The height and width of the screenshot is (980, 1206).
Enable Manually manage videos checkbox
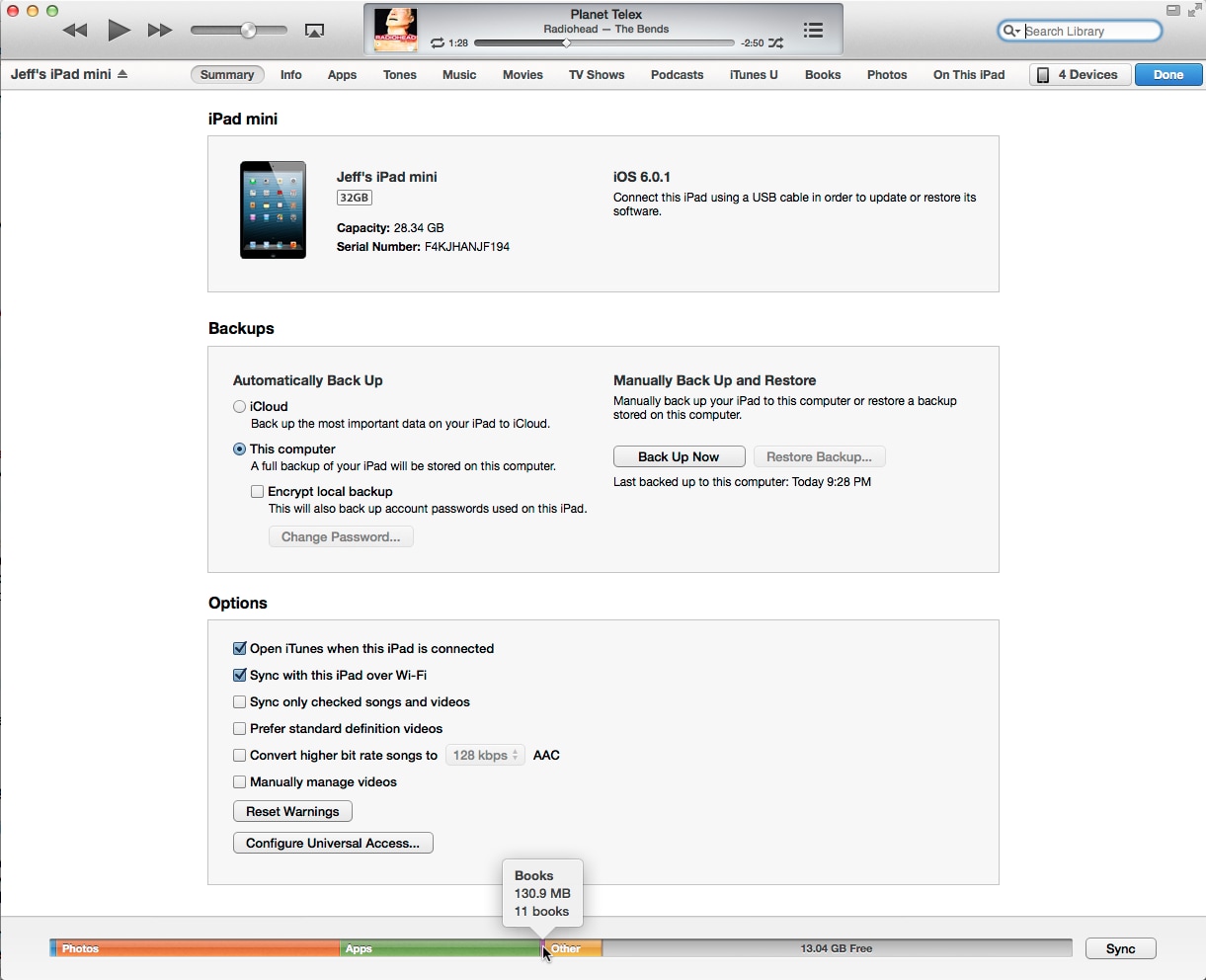(239, 782)
